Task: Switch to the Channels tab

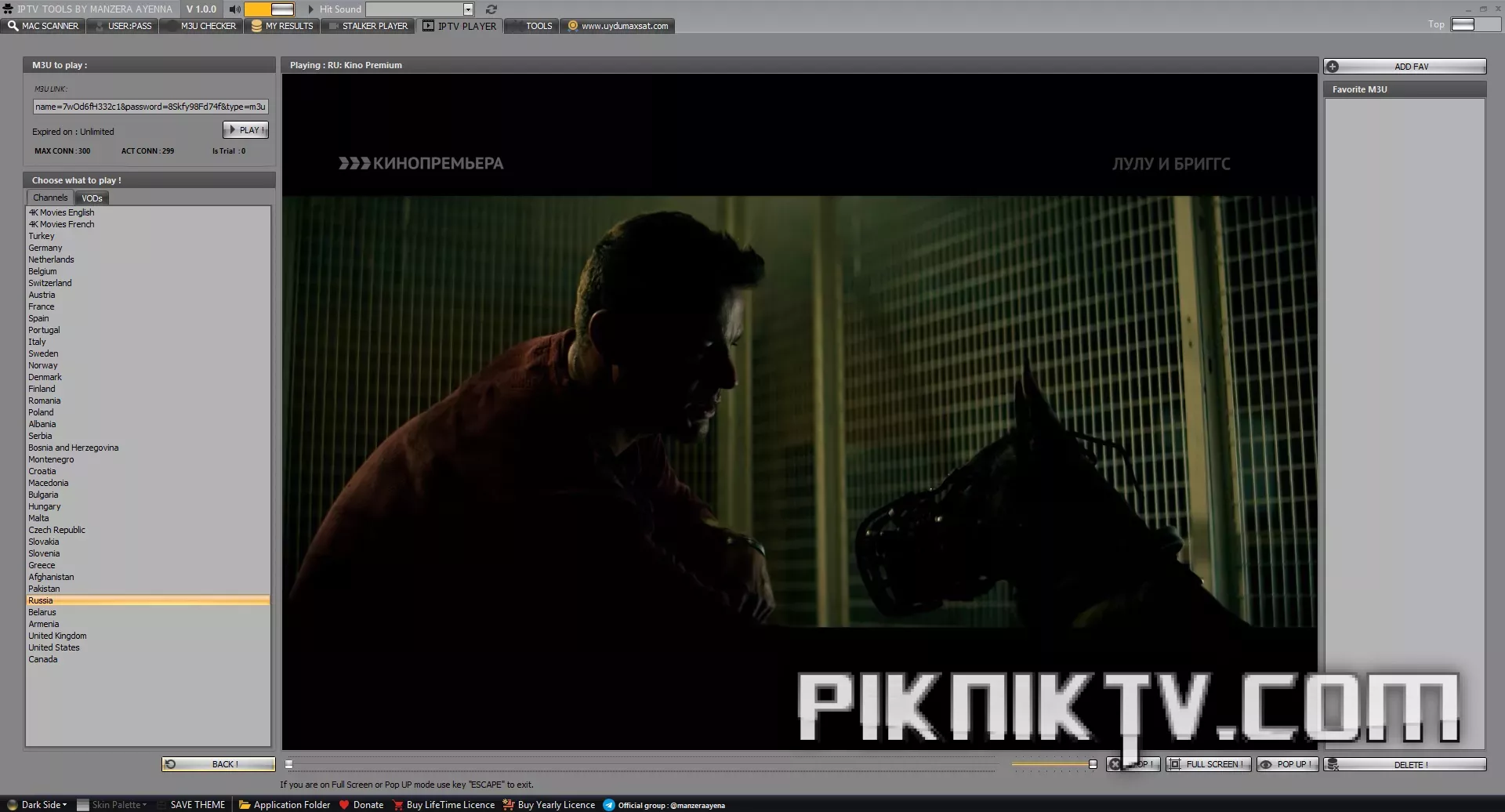Action: pyautogui.click(x=50, y=198)
